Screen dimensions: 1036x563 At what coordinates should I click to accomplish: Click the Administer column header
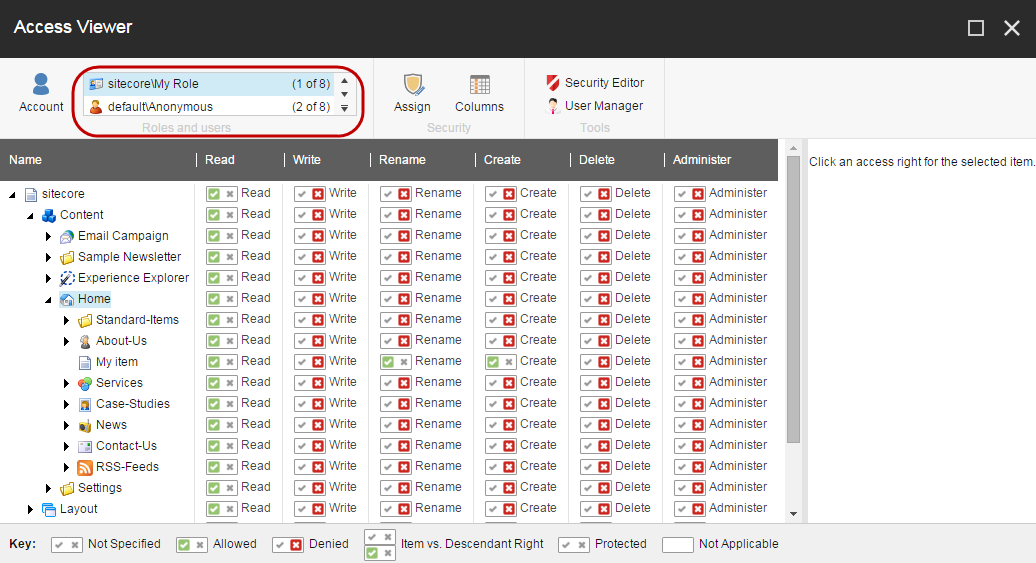point(702,160)
